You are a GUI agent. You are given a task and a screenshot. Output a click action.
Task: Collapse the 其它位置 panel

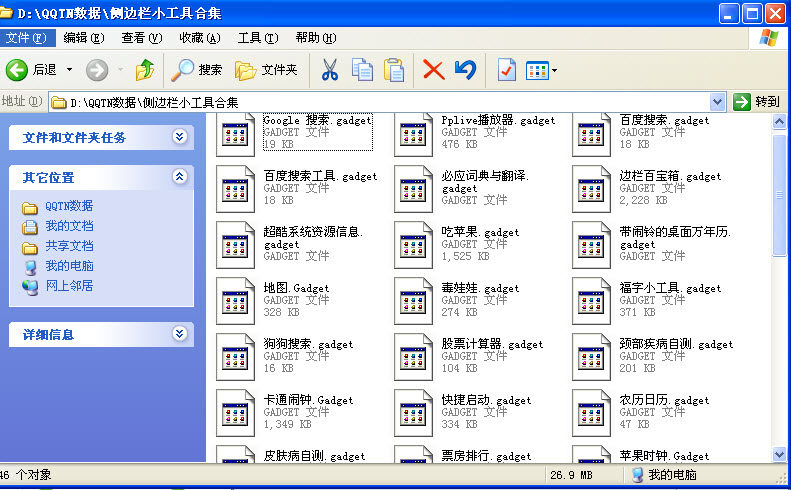pos(180,176)
